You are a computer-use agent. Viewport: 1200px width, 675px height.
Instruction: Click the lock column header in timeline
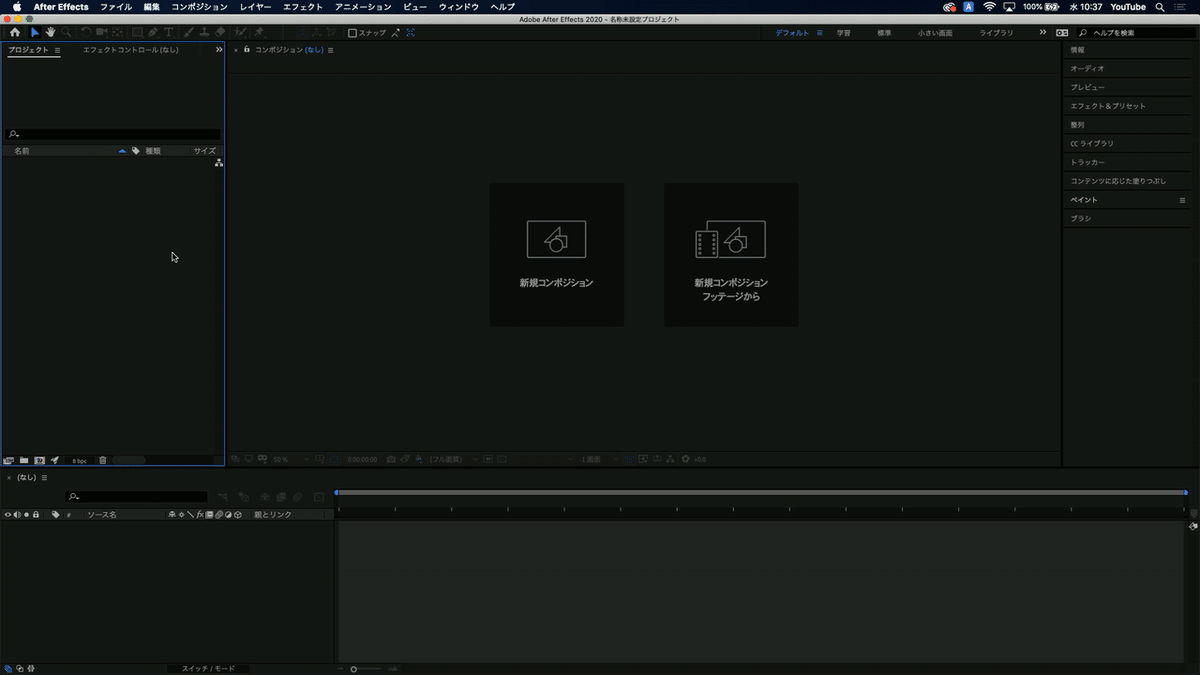(36, 515)
